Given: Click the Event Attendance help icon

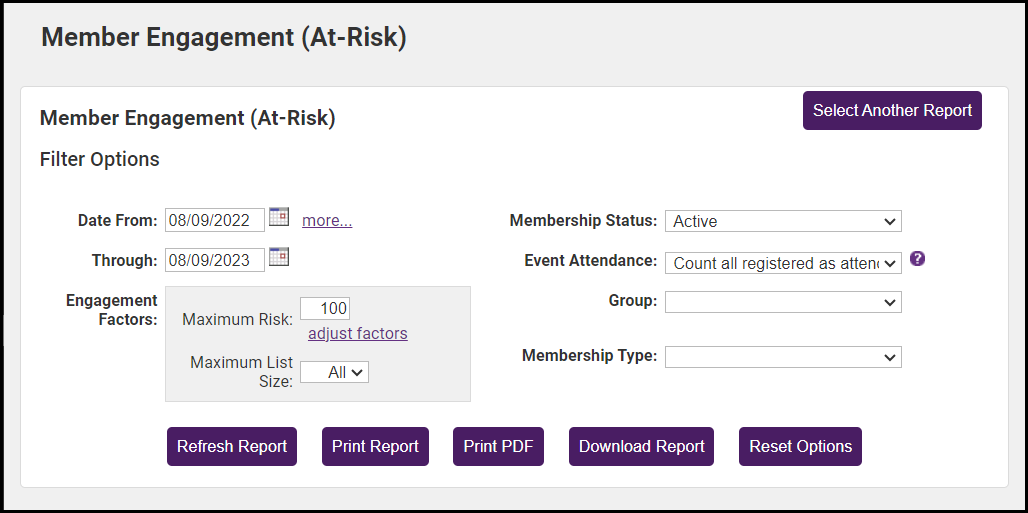Looking at the screenshot, I should (917, 258).
